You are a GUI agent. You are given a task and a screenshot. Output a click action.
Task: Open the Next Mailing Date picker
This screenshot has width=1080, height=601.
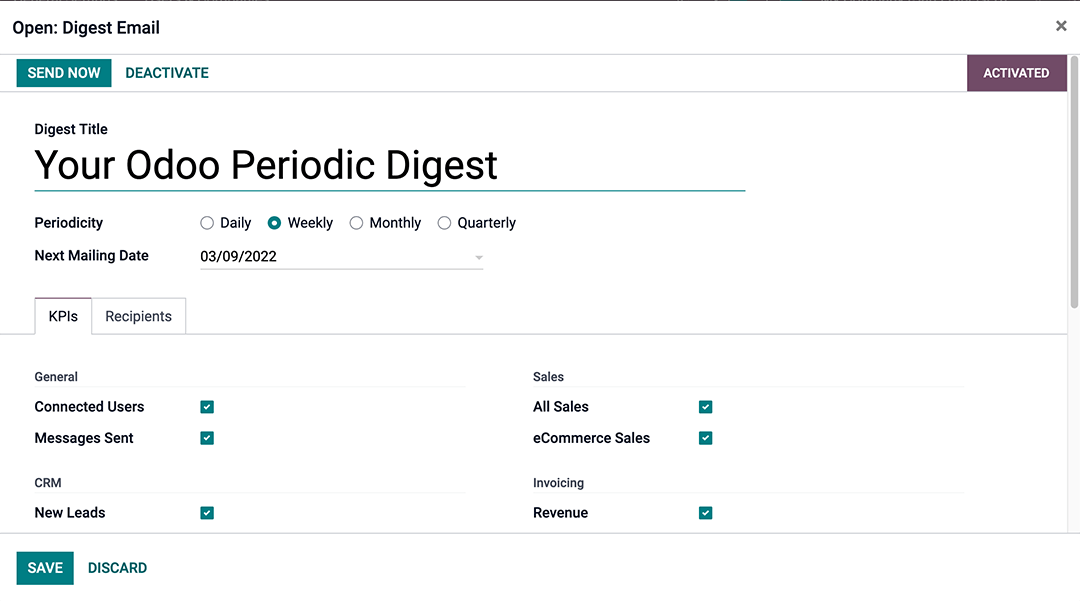(478, 257)
